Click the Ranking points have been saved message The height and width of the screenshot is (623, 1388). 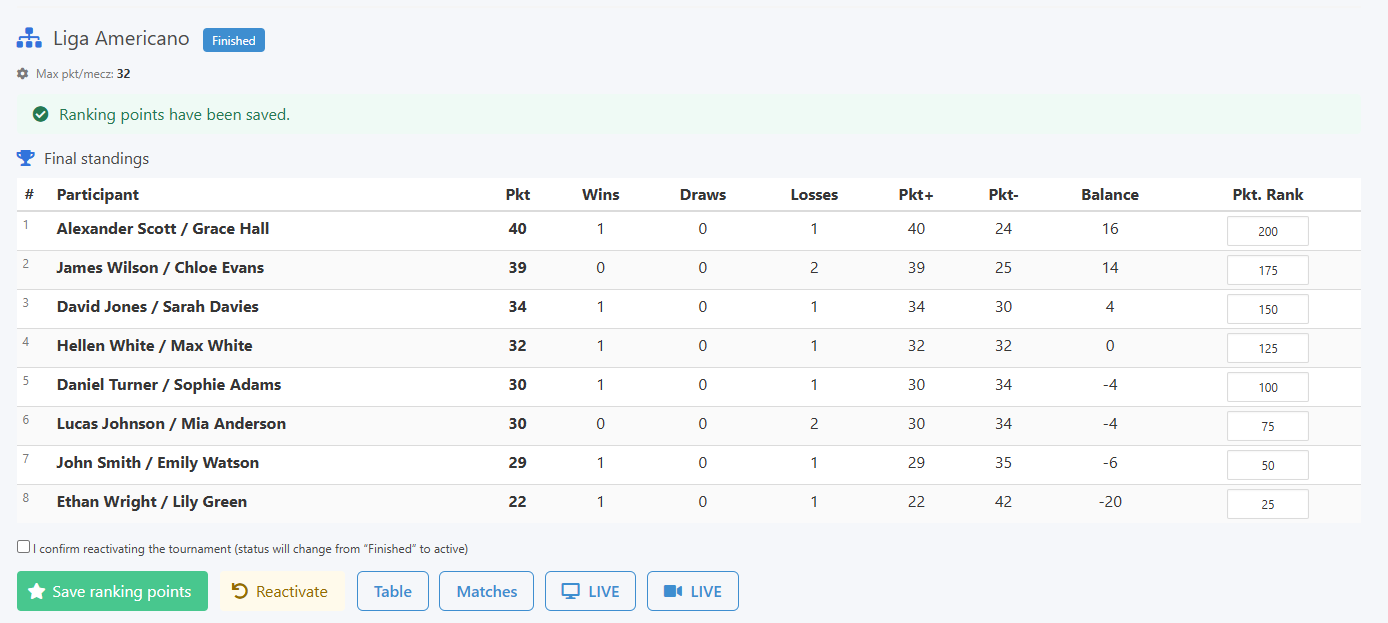click(175, 115)
